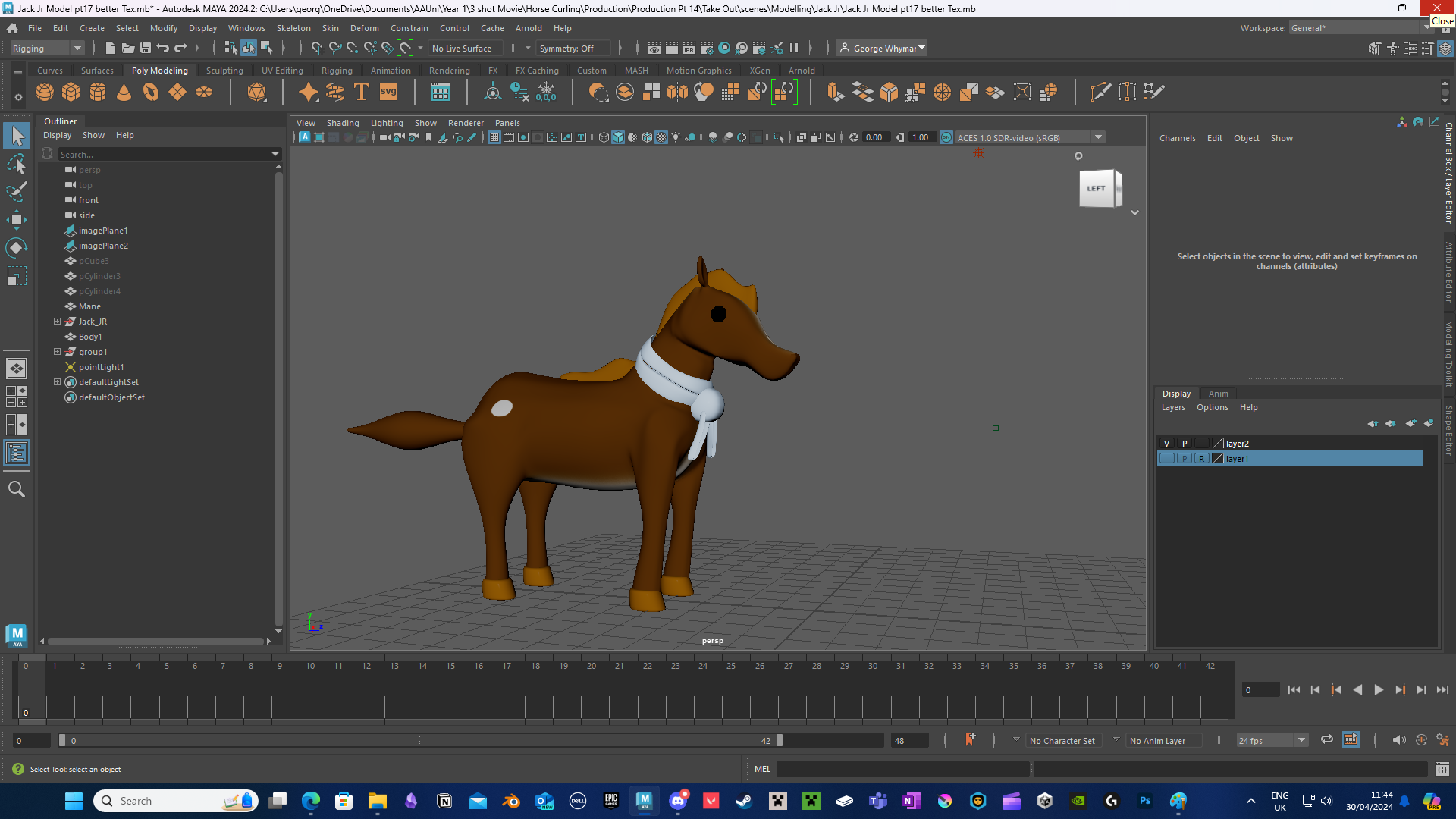
Task: Click the Outliner horizontal scrollbar
Action: click(x=155, y=641)
